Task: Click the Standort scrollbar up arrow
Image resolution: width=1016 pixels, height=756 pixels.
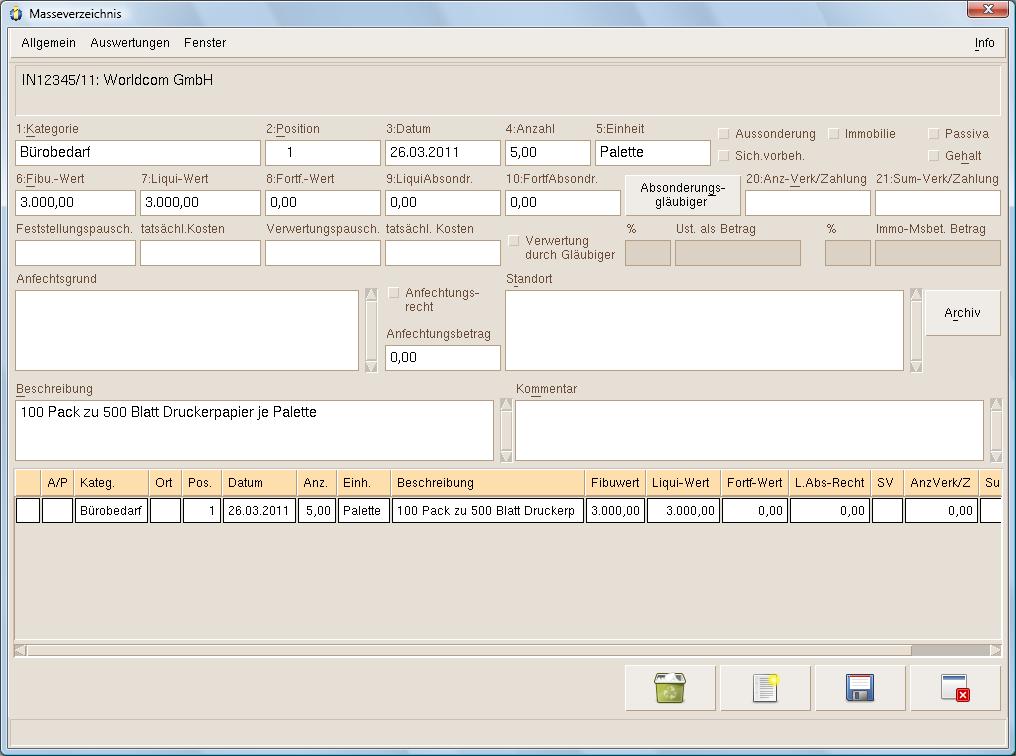Action: pyautogui.click(x=916, y=295)
